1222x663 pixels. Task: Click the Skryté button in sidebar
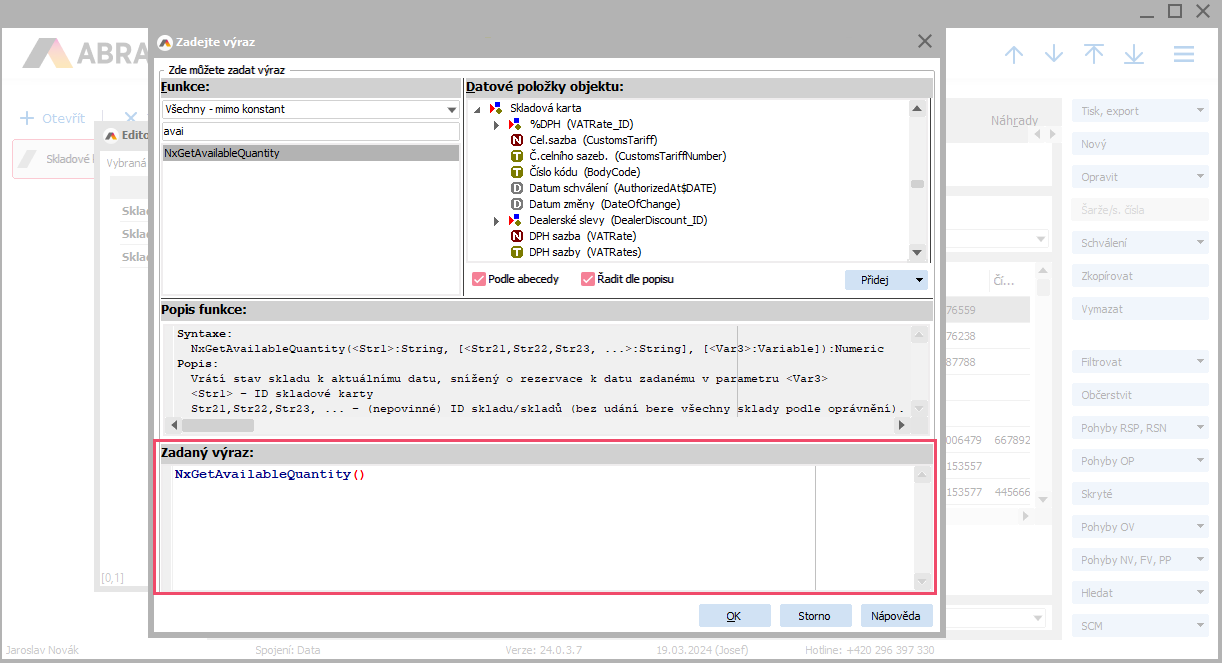coord(1141,494)
